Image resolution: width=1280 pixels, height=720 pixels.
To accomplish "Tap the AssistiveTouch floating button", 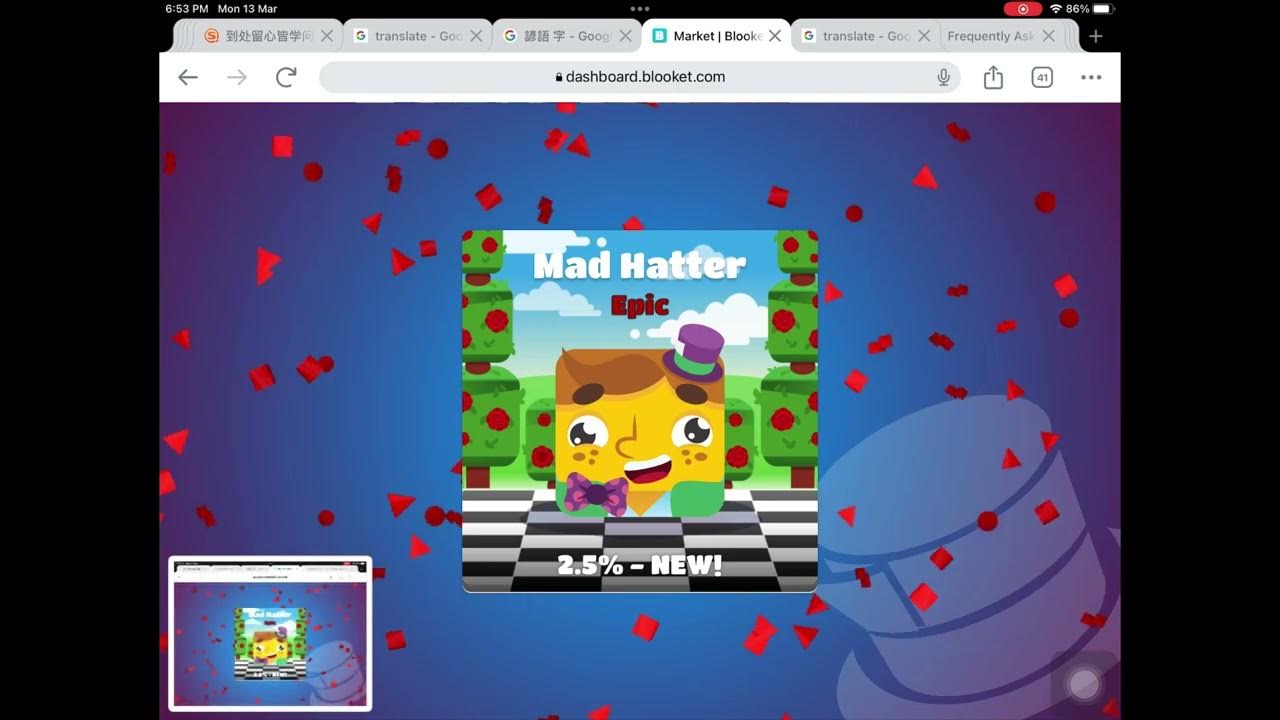I will pos(1084,684).
